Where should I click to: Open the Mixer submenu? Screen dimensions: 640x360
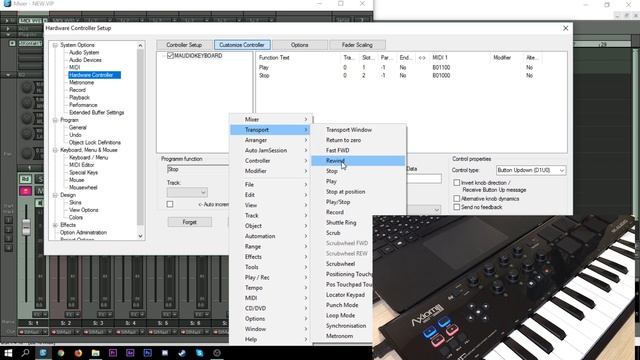click(270, 119)
